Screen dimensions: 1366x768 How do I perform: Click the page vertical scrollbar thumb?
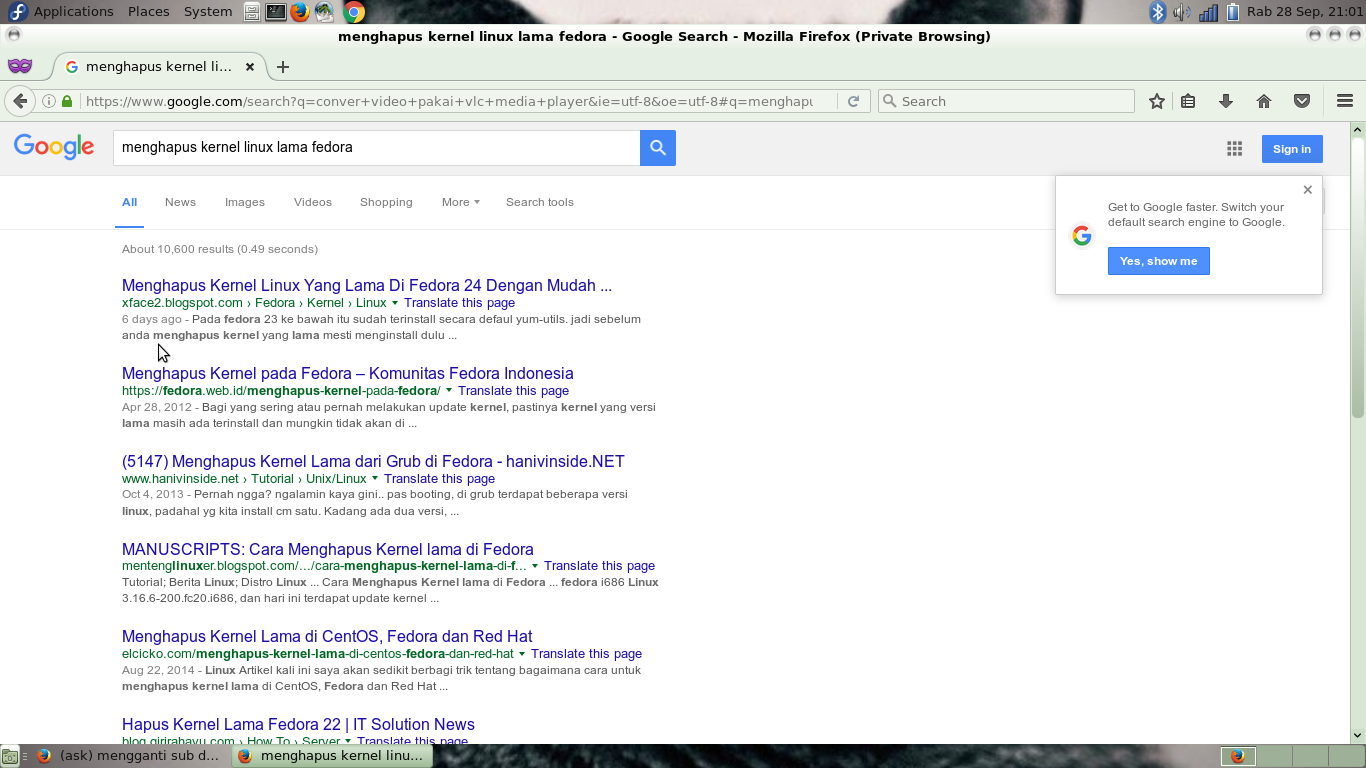(x=1358, y=278)
